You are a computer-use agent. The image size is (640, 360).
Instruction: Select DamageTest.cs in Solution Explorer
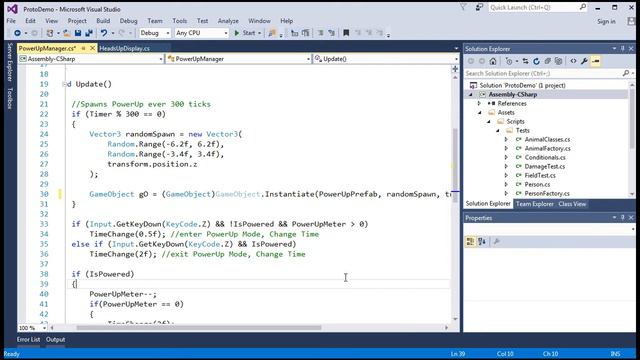(x=544, y=167)
